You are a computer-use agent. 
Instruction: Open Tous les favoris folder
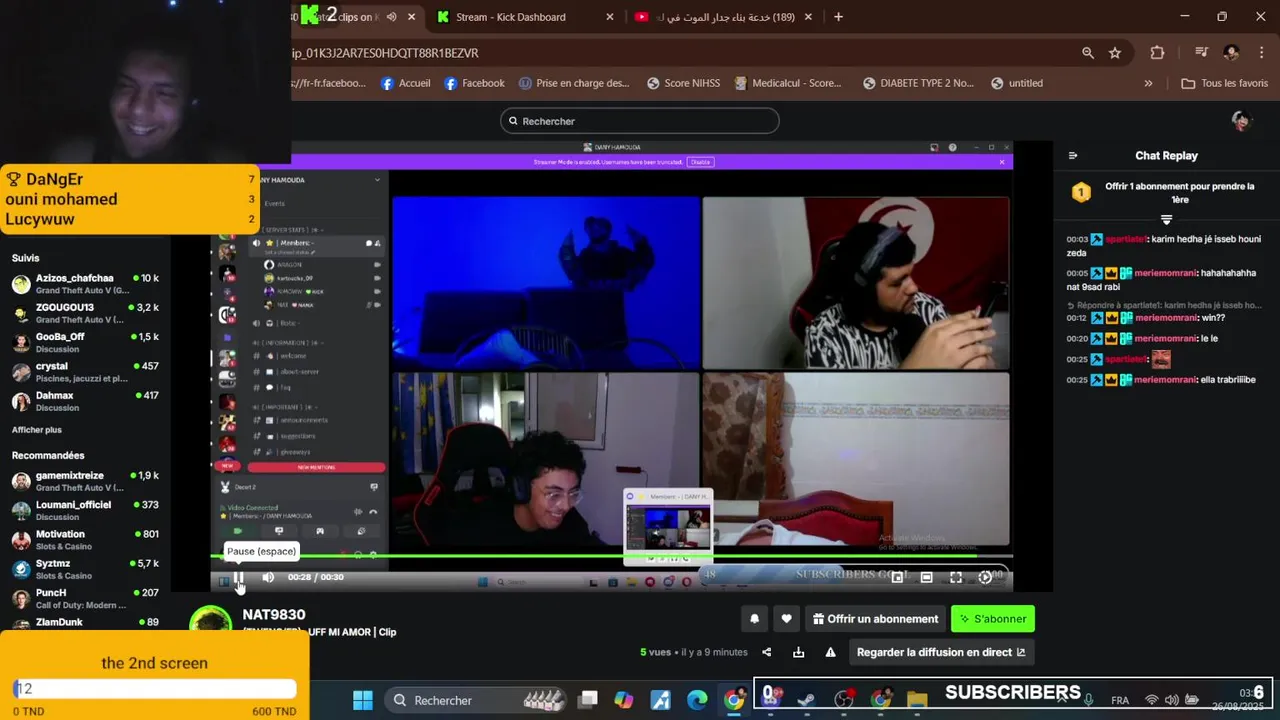[1224, 84]
